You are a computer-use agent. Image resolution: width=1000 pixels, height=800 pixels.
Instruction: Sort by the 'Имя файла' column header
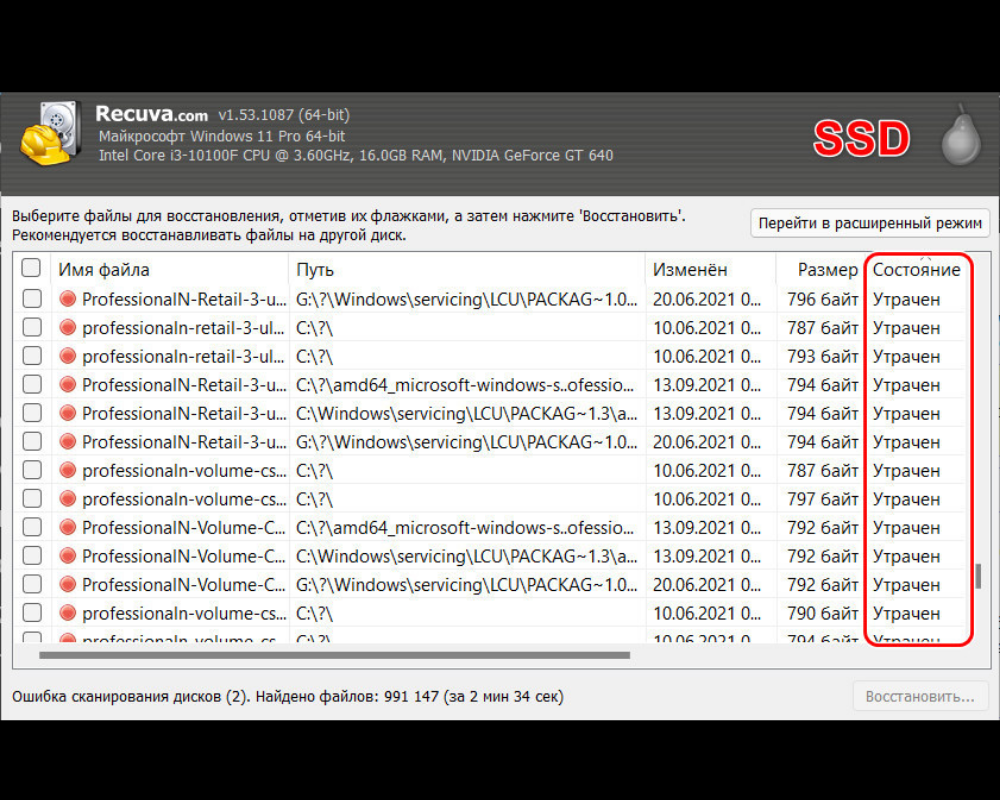click(170, 269)
